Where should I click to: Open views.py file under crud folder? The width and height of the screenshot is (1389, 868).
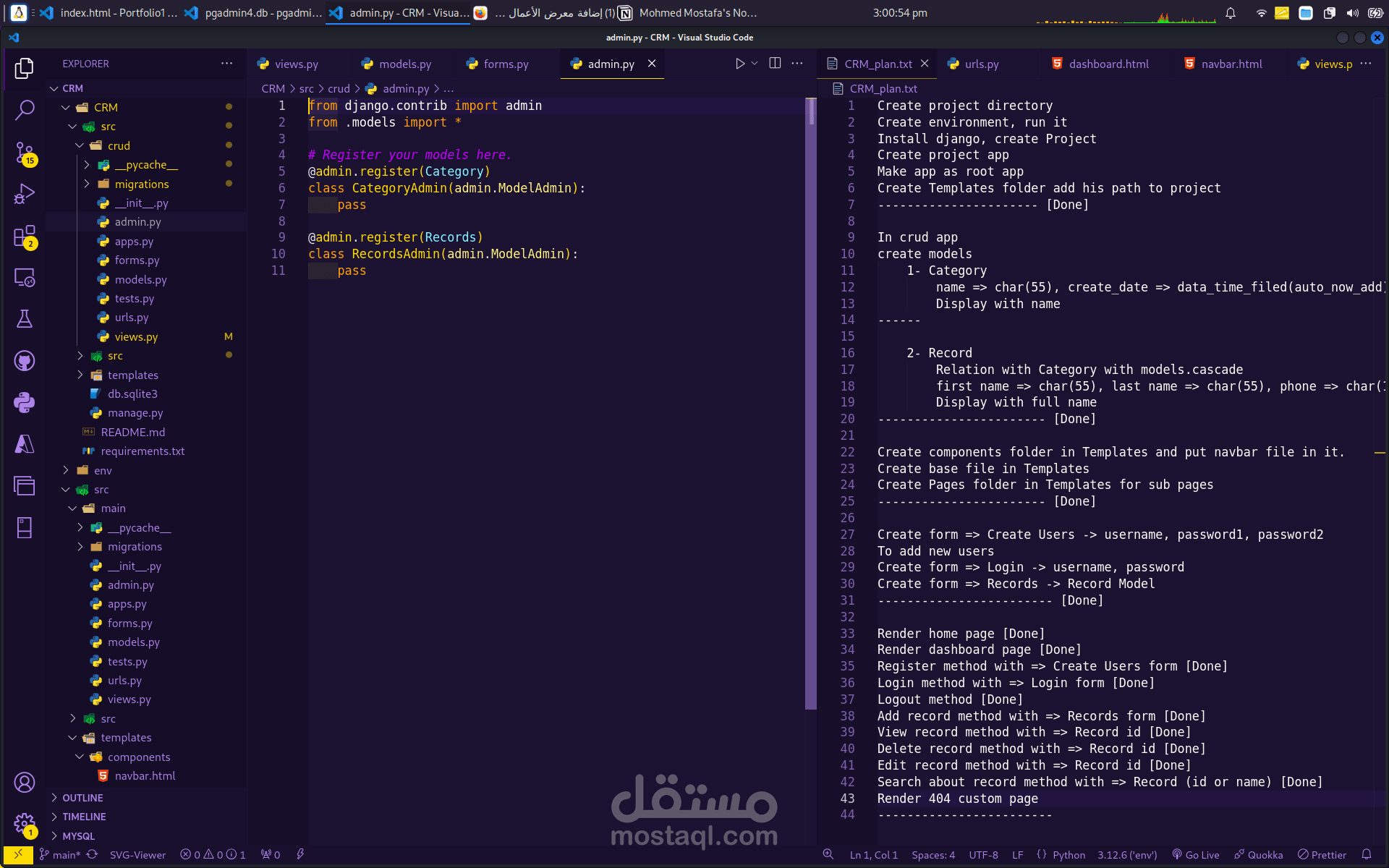point(136,336)
